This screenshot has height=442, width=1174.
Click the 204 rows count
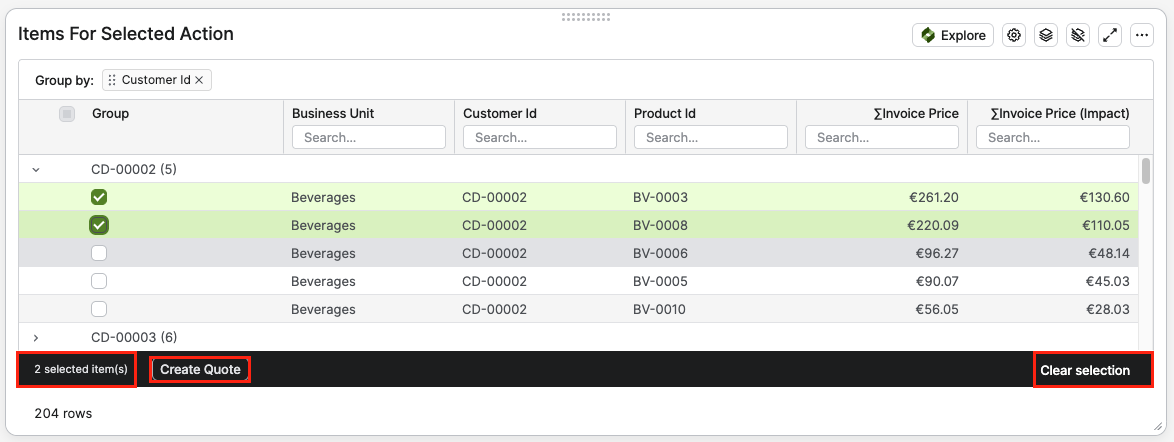pos(64,413)
